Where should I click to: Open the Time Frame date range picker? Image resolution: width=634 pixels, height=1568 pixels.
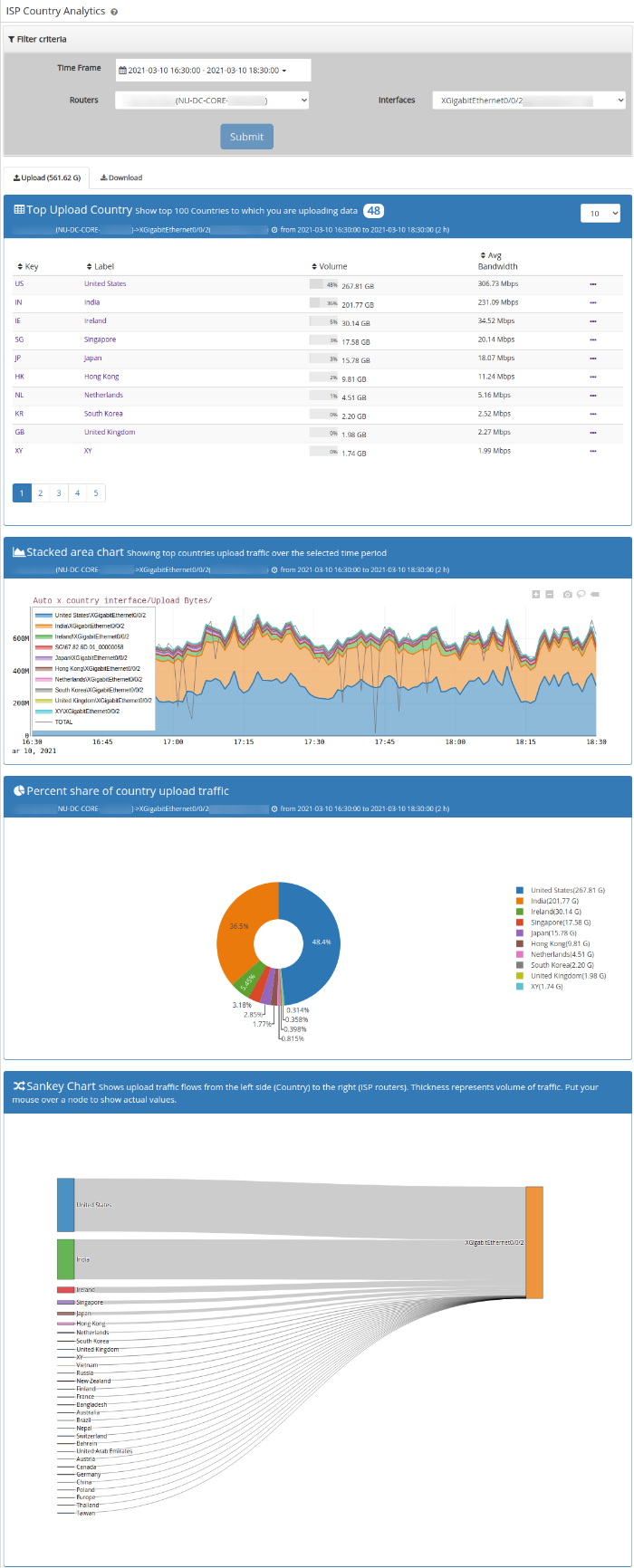point(213,71)
